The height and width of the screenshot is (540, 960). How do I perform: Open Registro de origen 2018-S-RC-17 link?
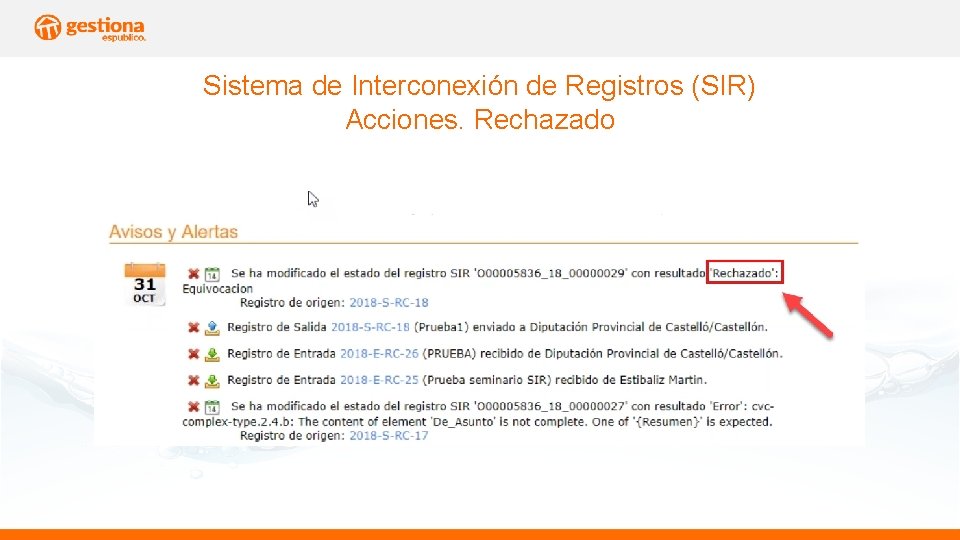389,435
